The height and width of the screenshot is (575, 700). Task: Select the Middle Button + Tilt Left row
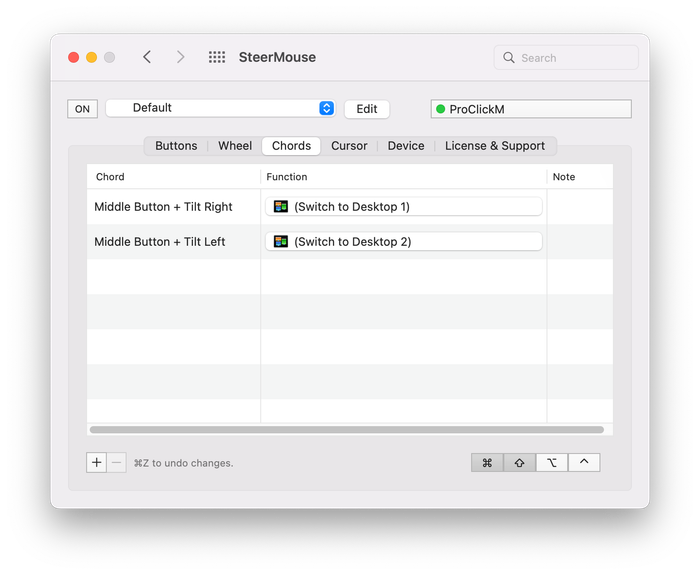coord(350,242)
